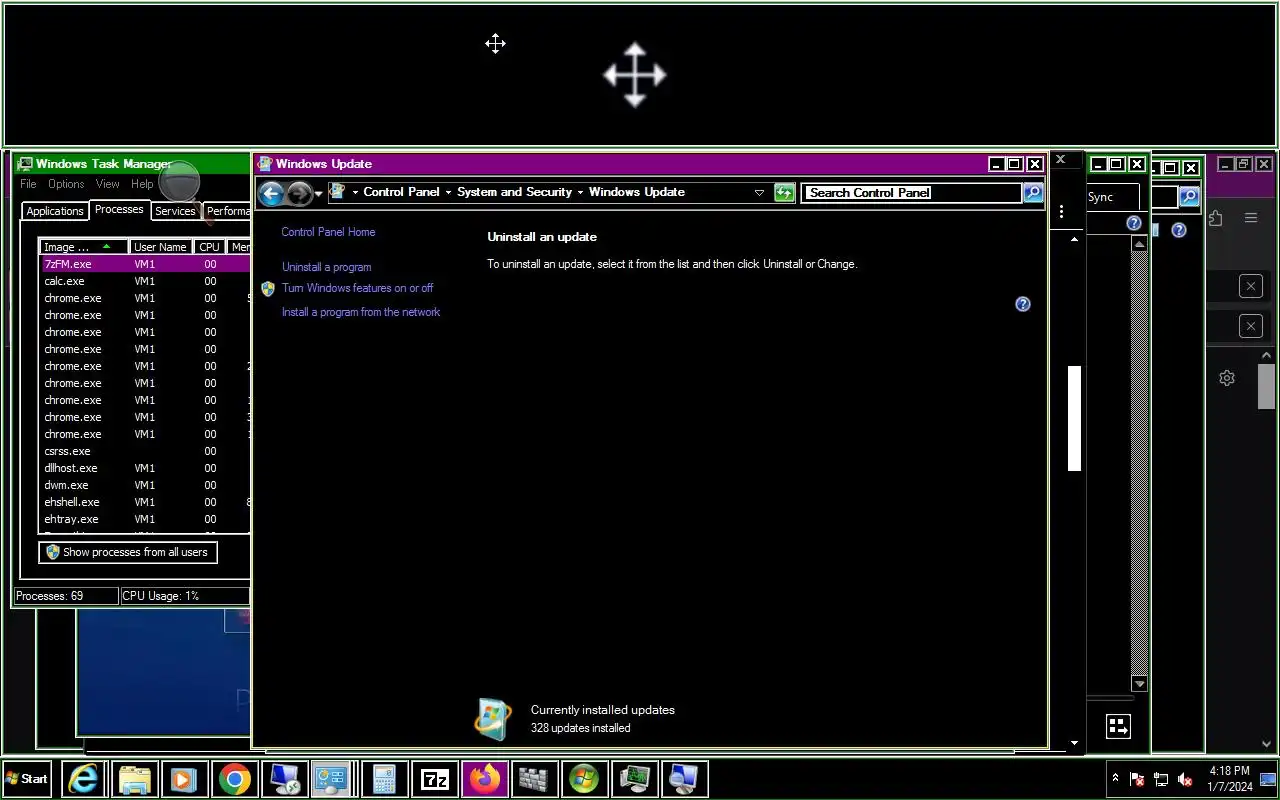Screen dimensions: 1280x800
Task: Open Task Manager File menu
Action: pos(28,184)
